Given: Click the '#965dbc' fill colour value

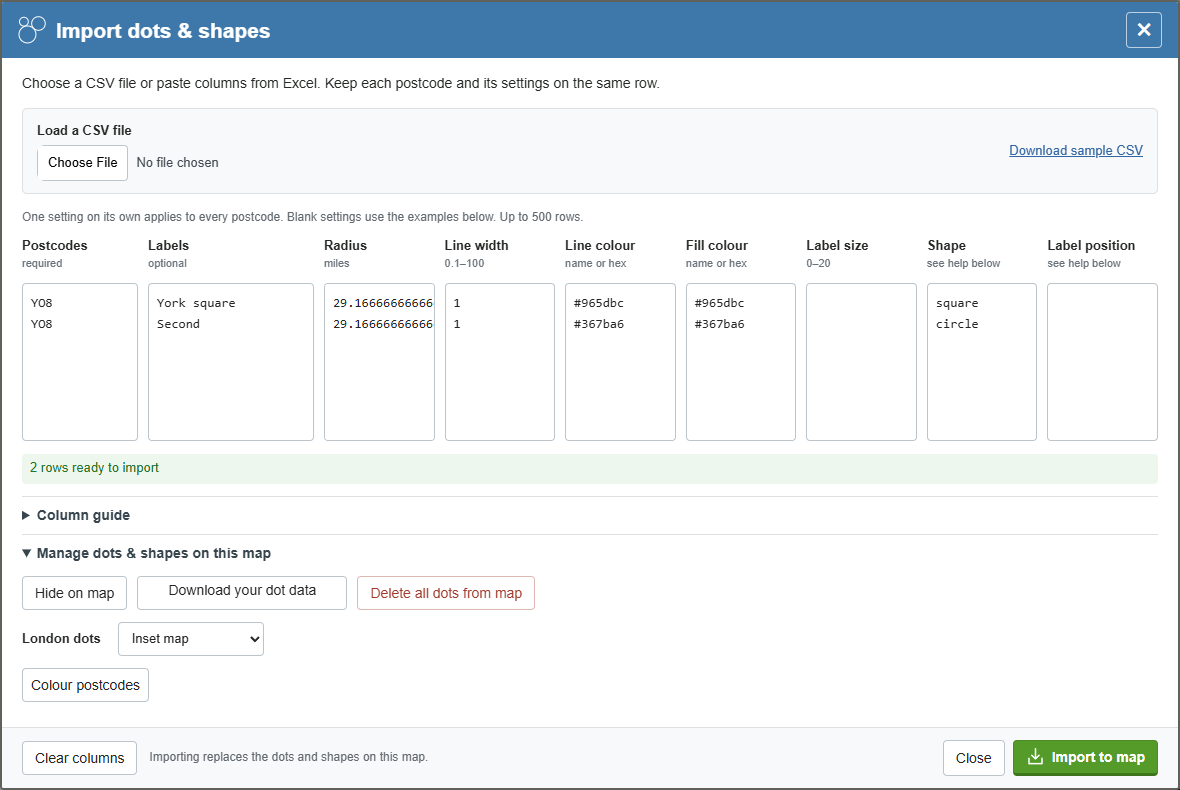Looking at the screenshot, I should pos(719,303).
